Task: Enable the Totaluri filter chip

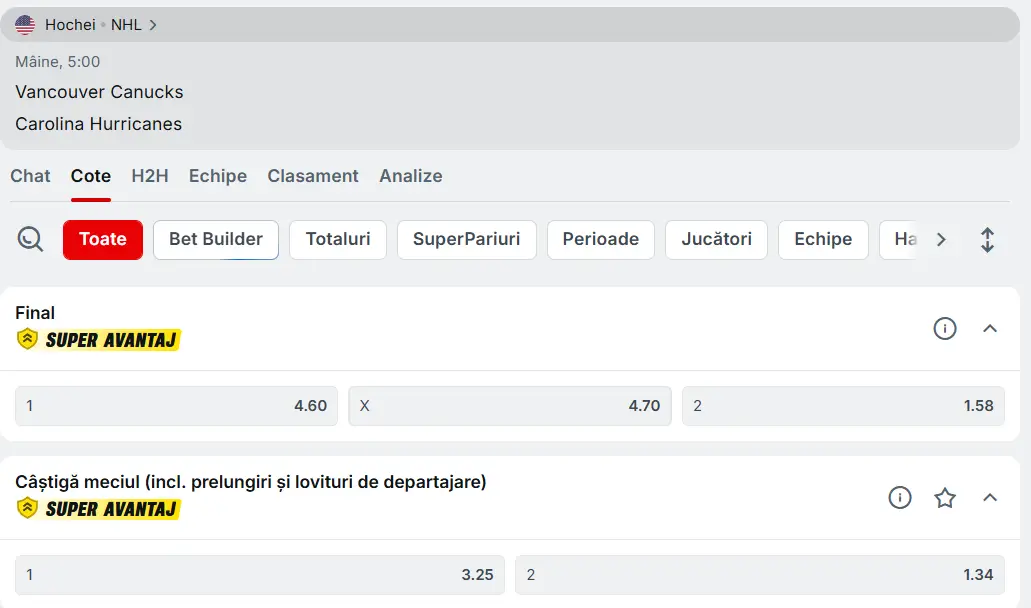Action: coord(338,240)
